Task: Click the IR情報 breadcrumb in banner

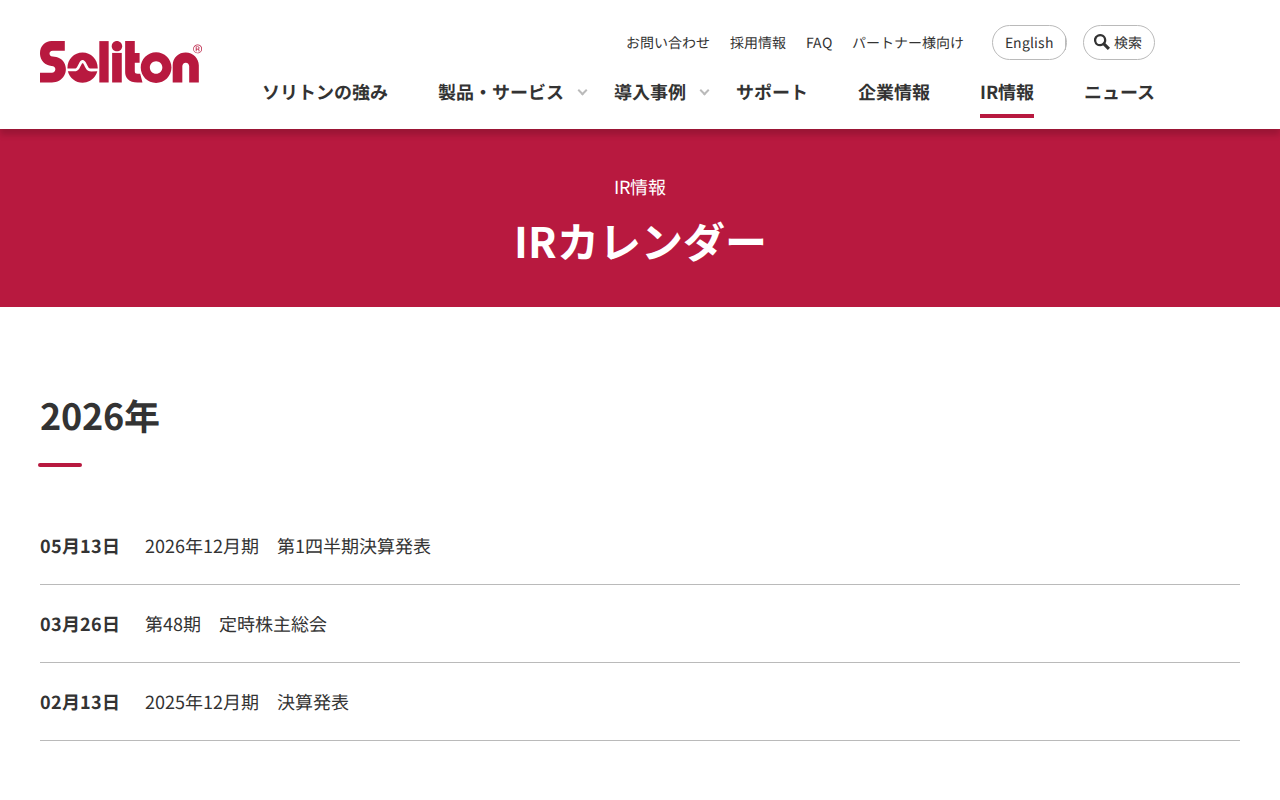Action: point(640,187)
